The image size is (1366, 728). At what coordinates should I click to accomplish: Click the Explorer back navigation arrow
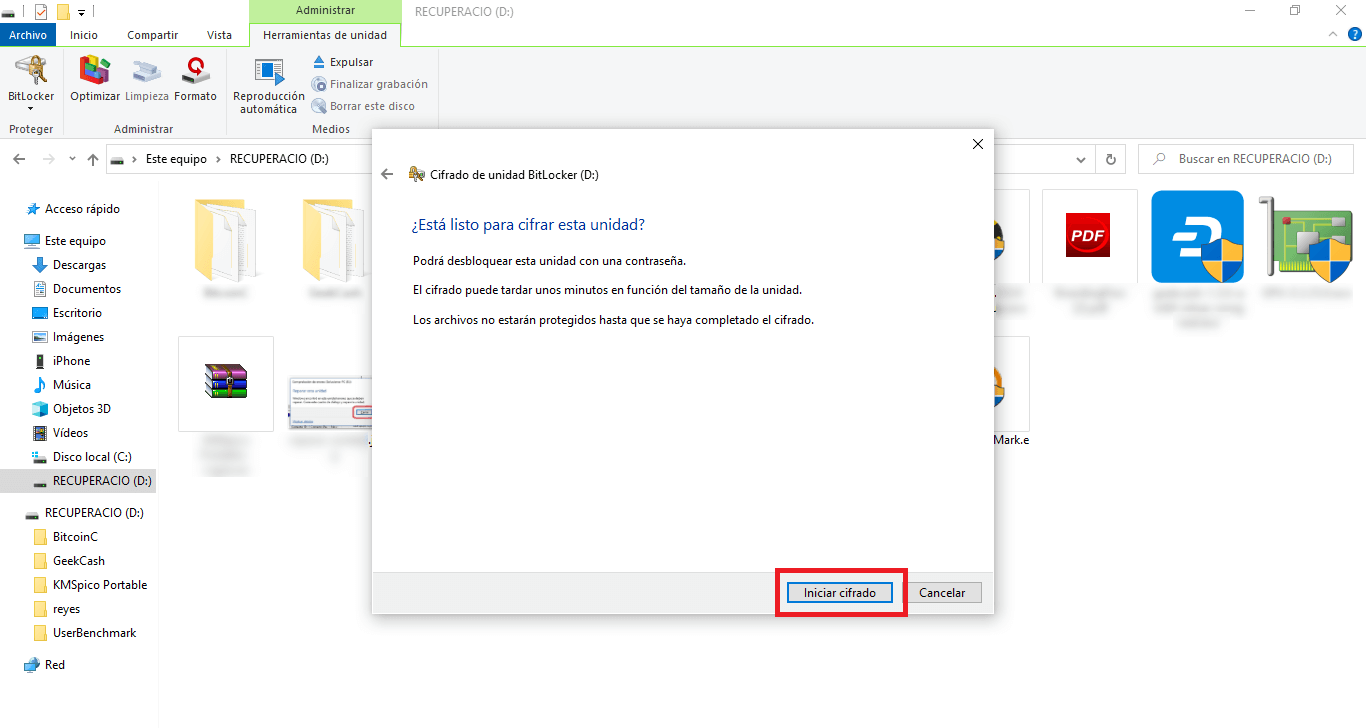coord(19,159)
